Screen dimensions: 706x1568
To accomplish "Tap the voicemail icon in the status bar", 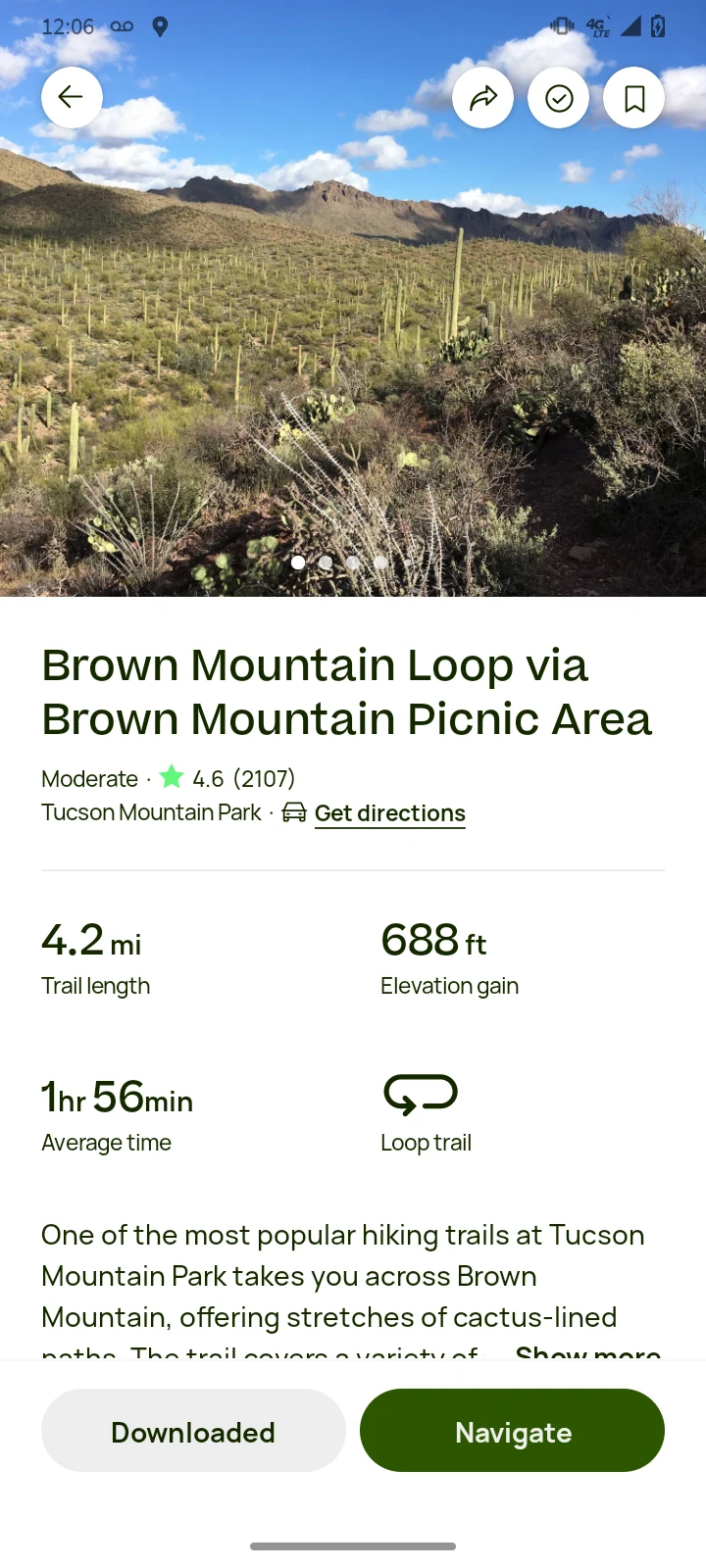I will pyautogui.click(x=121, y=26).
